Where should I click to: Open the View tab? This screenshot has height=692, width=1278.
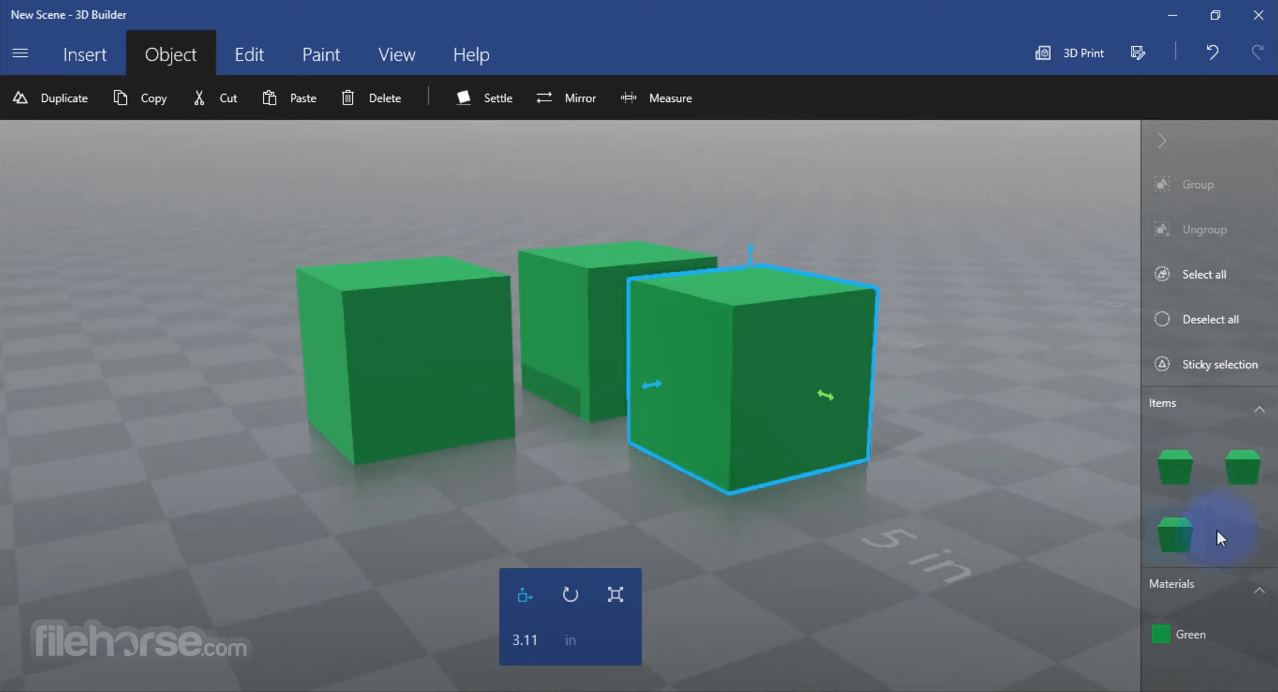(x=397, y=55)
